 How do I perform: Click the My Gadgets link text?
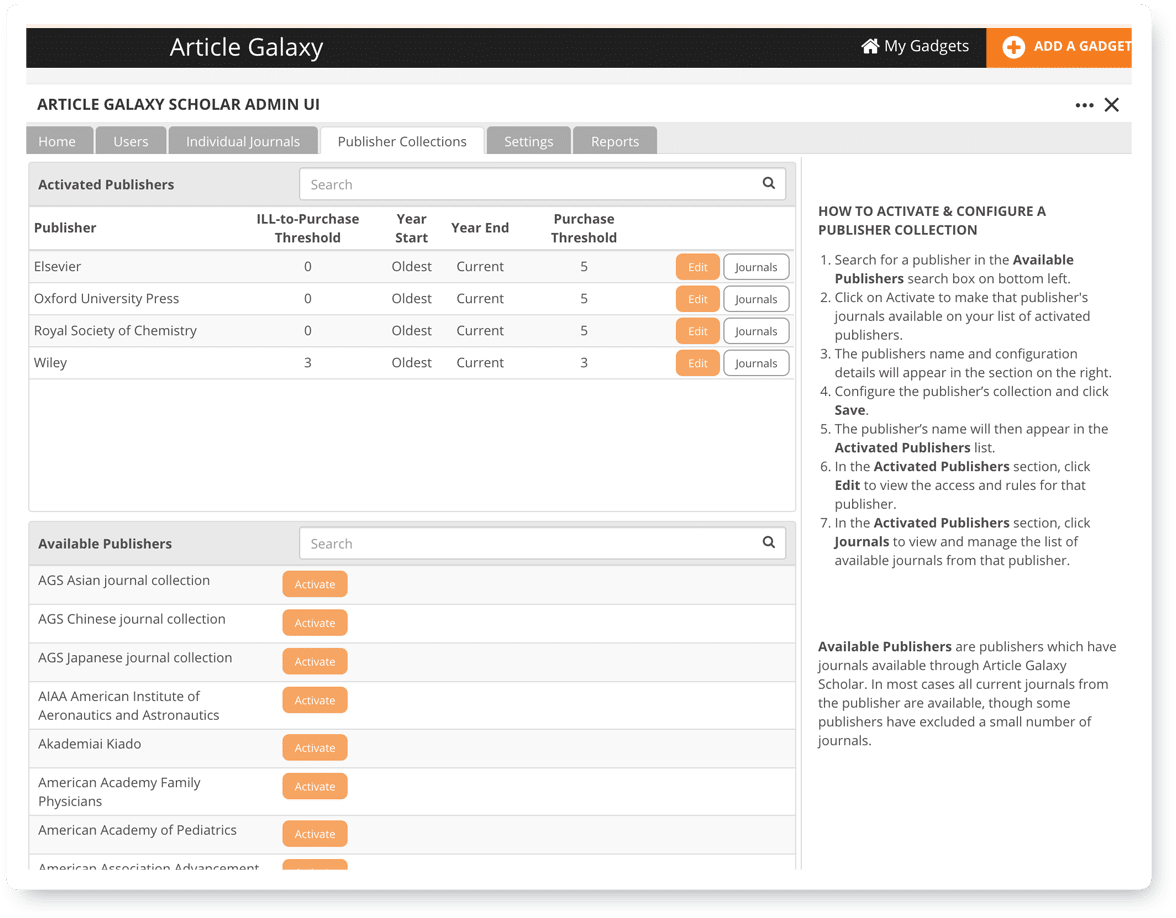[926, 46]
